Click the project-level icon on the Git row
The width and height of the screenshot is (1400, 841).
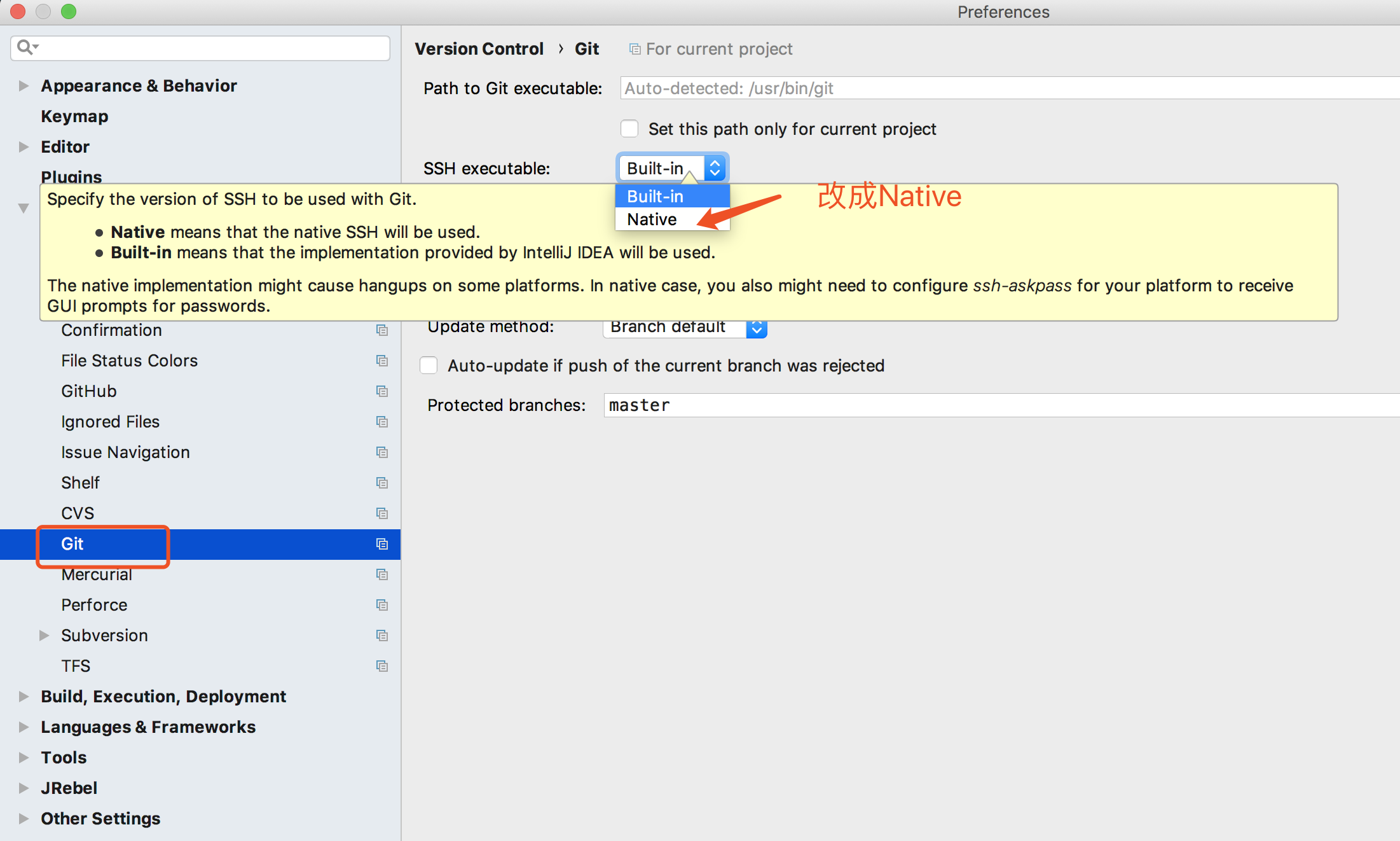382,544
